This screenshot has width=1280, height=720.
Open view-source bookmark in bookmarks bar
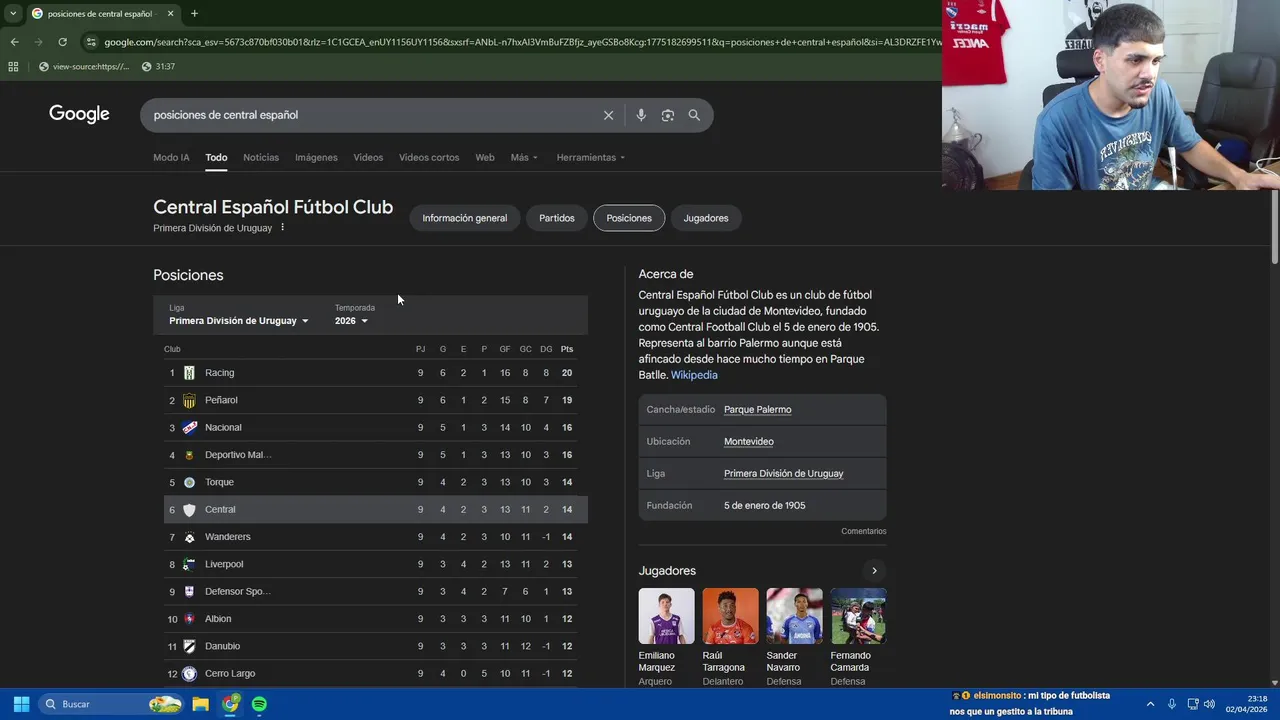(84, 67)
